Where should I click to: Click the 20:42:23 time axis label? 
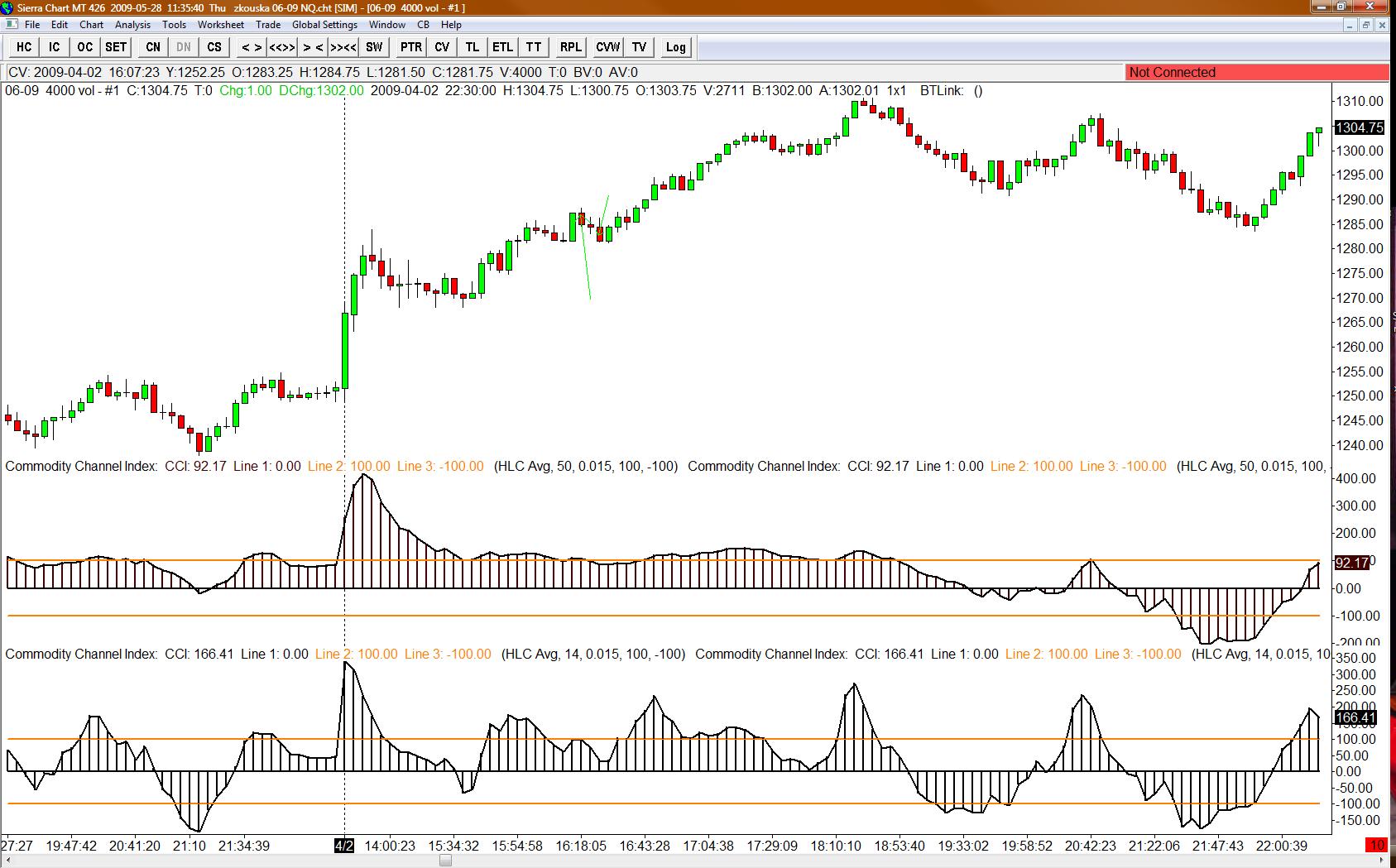click(x=1090, y=846)
